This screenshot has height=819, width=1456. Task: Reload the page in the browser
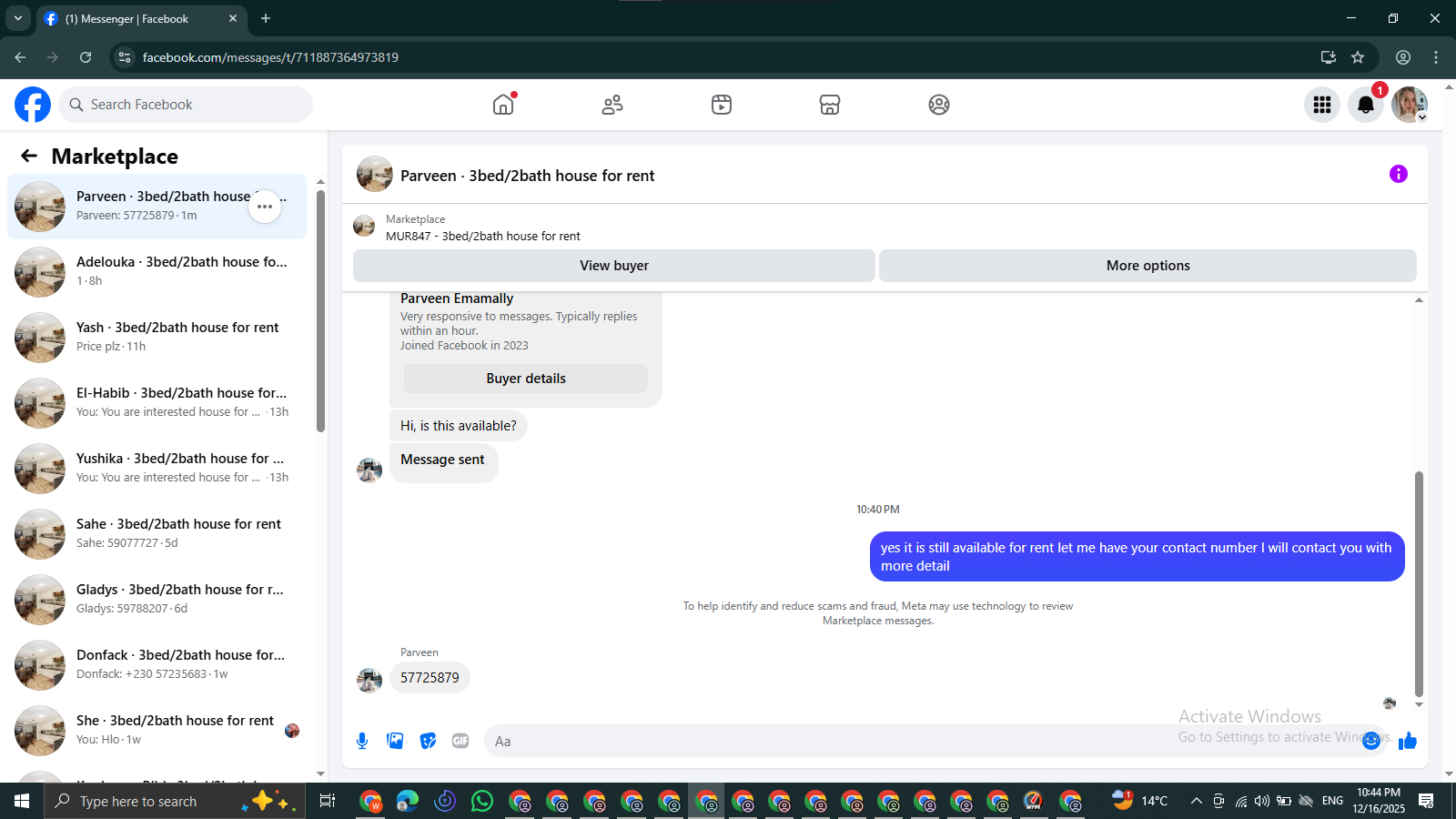click(x=86, y=57)
